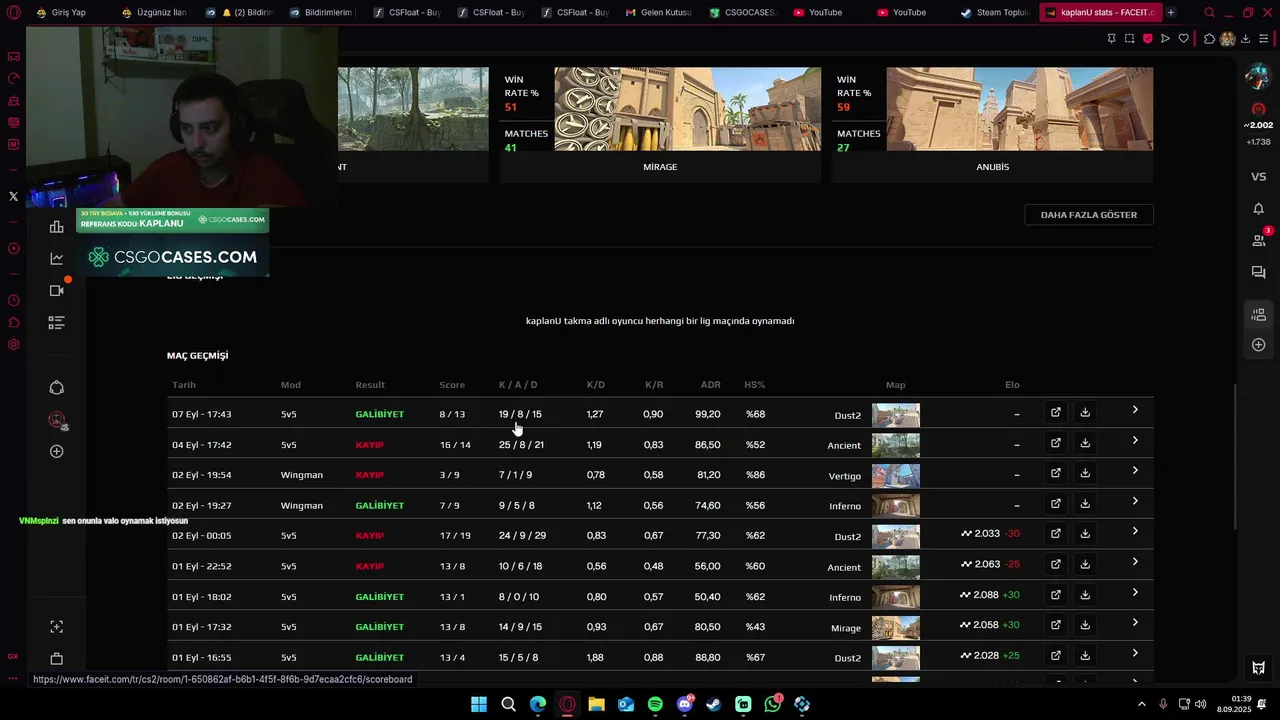Expand the 02 Eyl 19:54 Vertigo row chevron
1280x720 pixels.
pos(1135,470)
